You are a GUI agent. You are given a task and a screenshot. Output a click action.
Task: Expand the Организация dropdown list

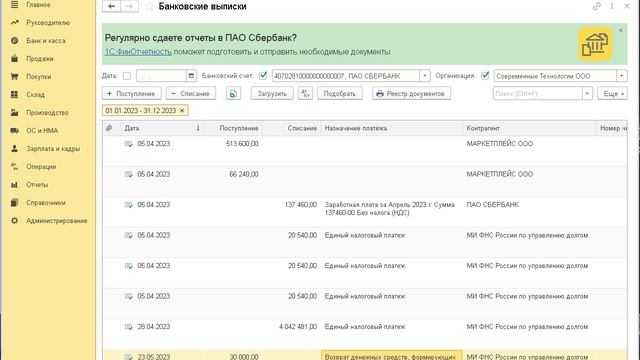pyautogui.click(x=622, y=76)
